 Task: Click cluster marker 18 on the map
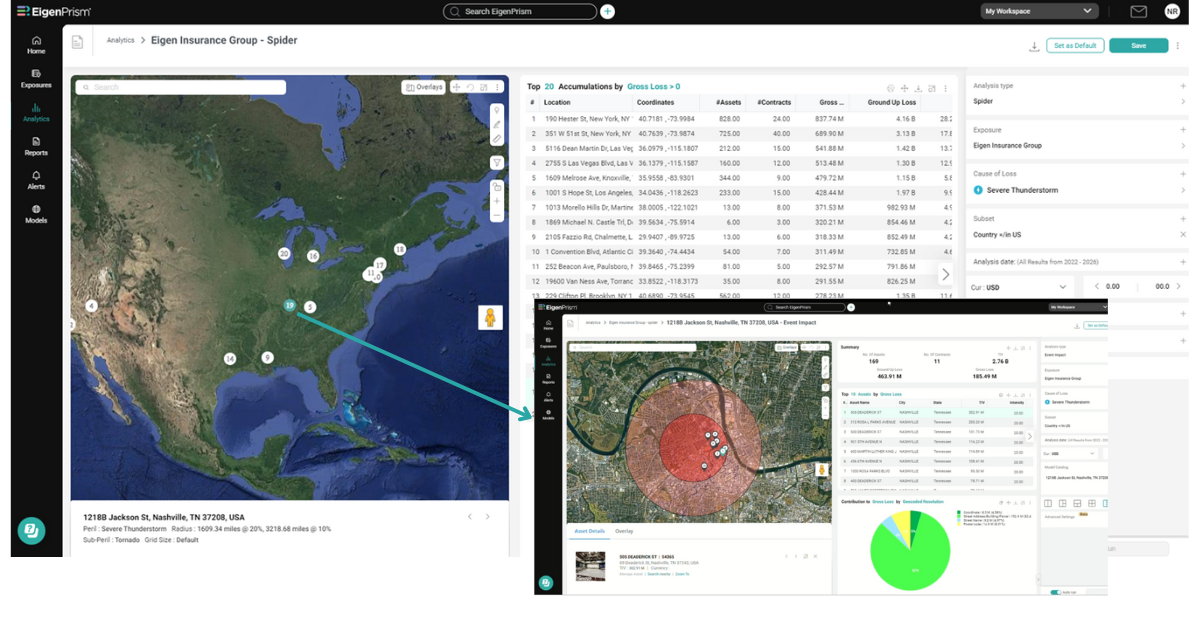tap(400, 249)
